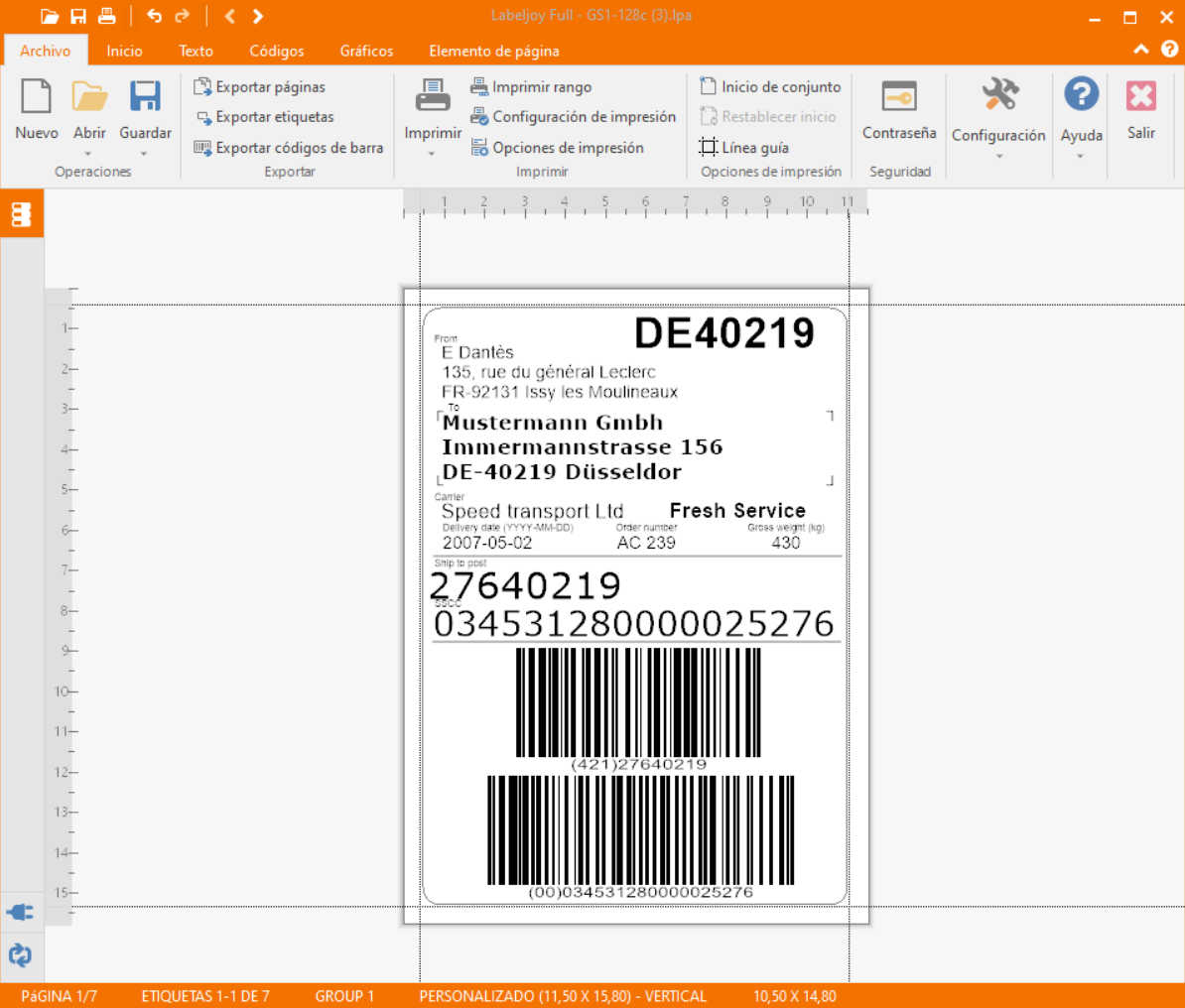Select the Mustermann Gmbh address block
Image resolution: width=1185 pixels, height=1008 pixels.
point(582,446)
